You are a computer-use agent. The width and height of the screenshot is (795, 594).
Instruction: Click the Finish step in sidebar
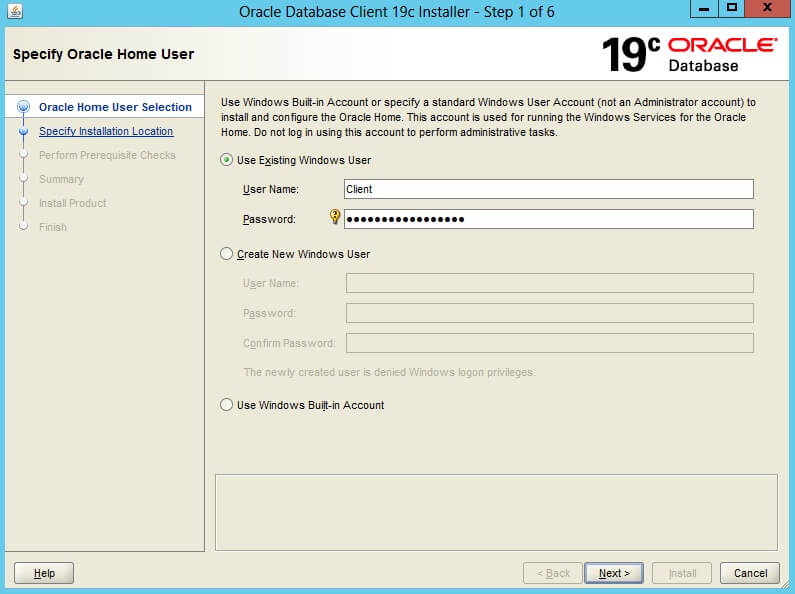(x=53, y=227)
